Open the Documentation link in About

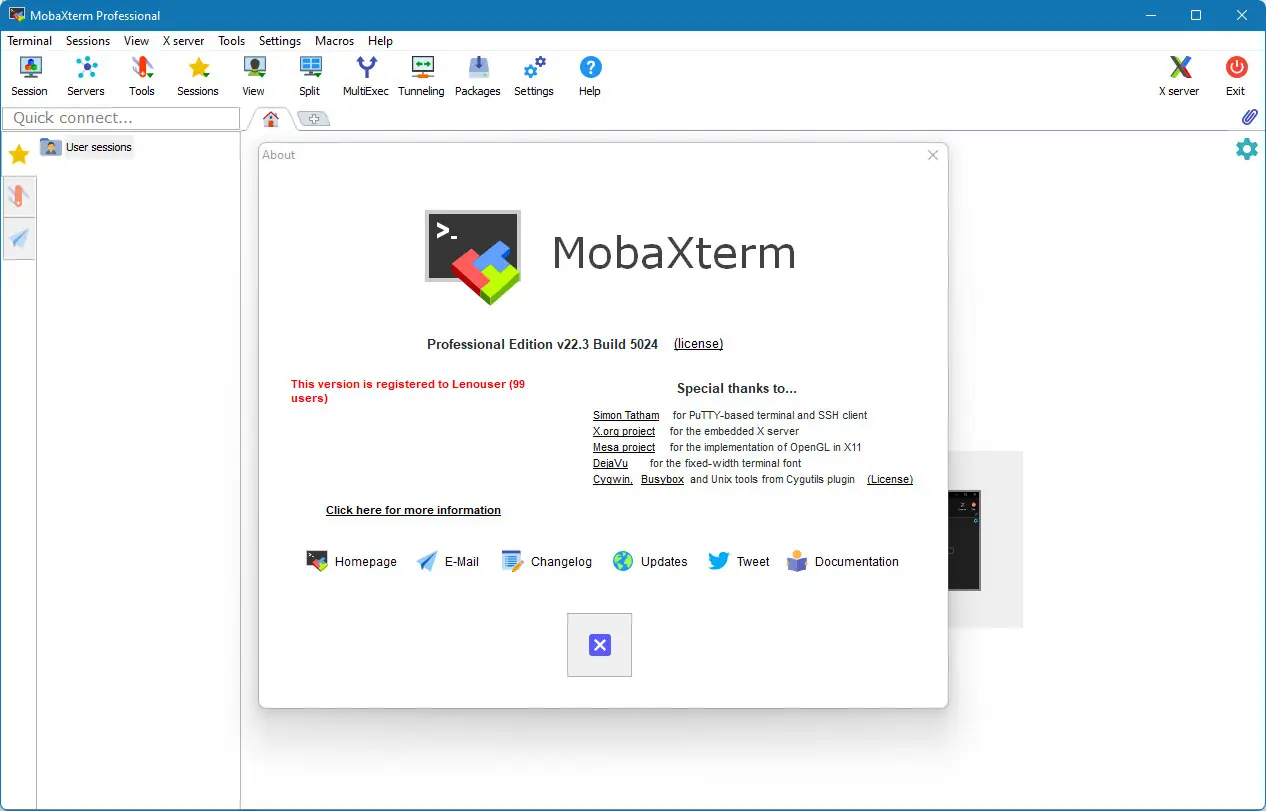(x=843, y=561)
